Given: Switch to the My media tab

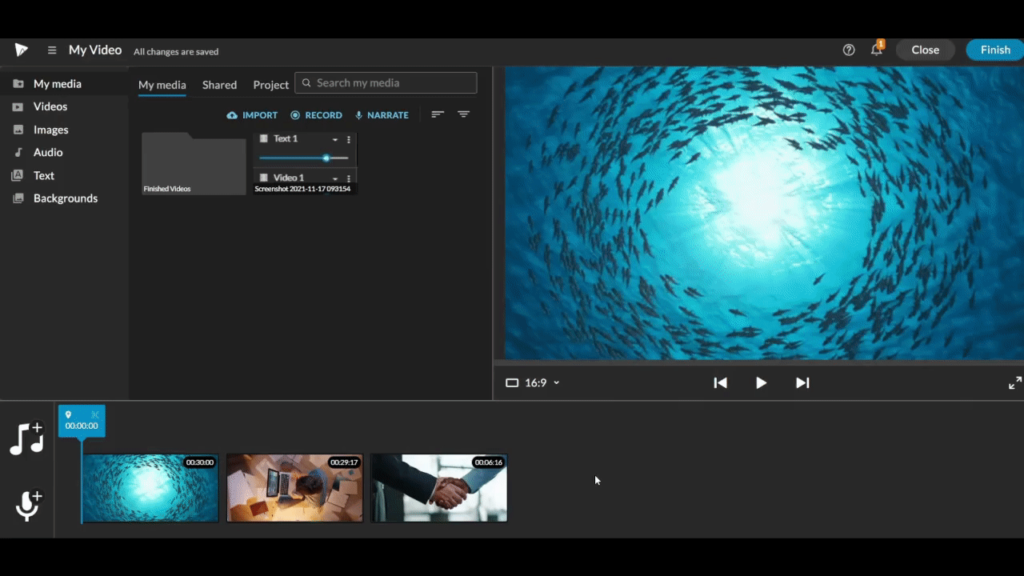Looking at the screenshot, I should coord(162,85).
